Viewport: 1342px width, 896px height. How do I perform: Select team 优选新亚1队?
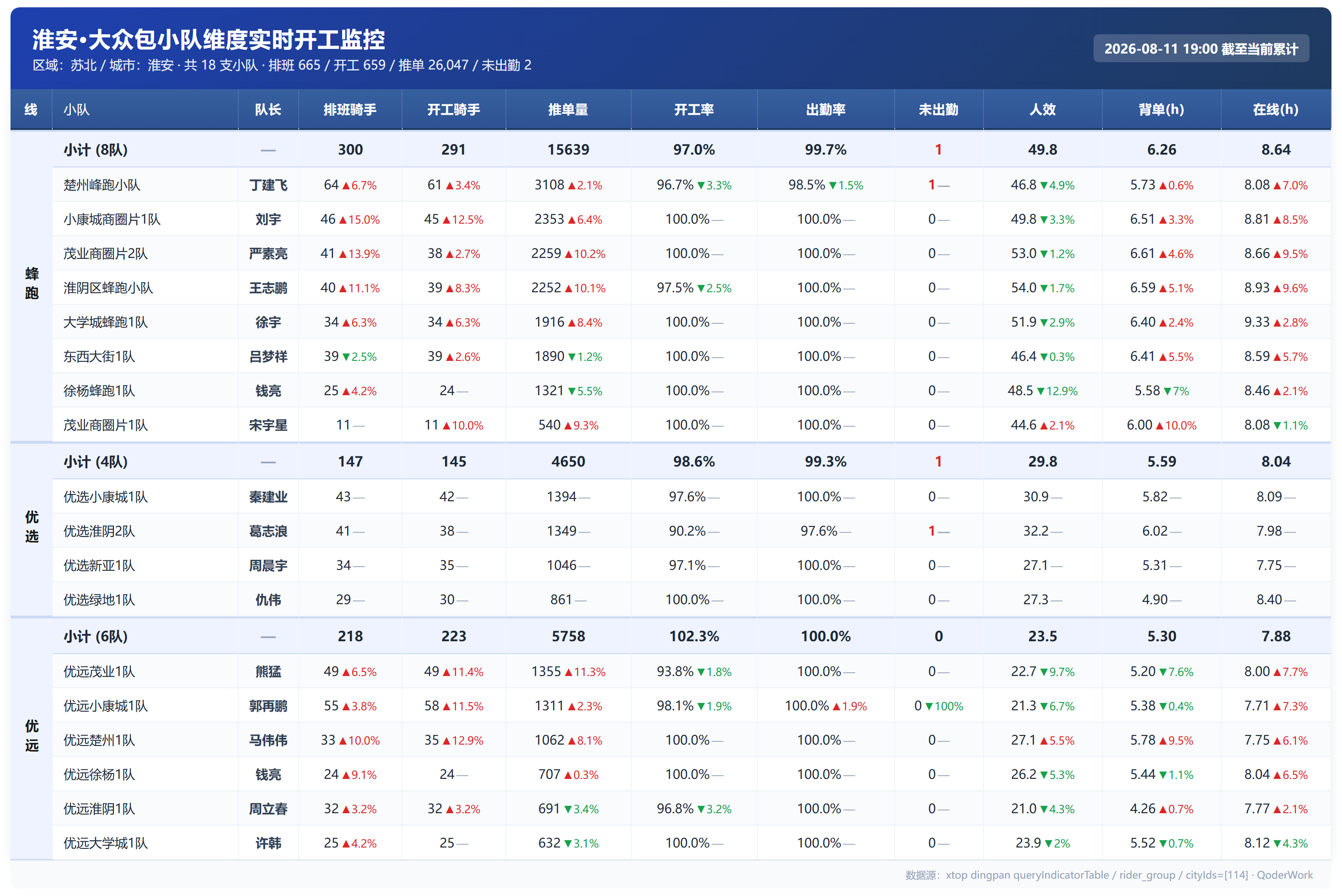point(99,566)
